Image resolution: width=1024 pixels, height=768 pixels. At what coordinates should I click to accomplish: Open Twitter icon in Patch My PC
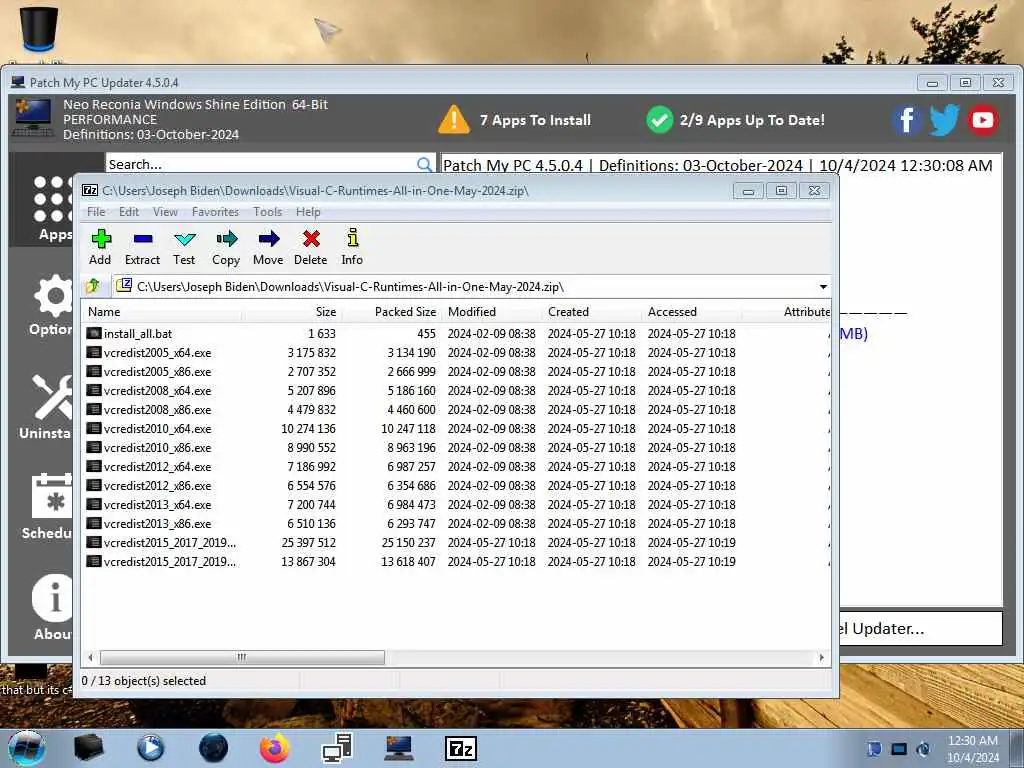click(944, 120)
